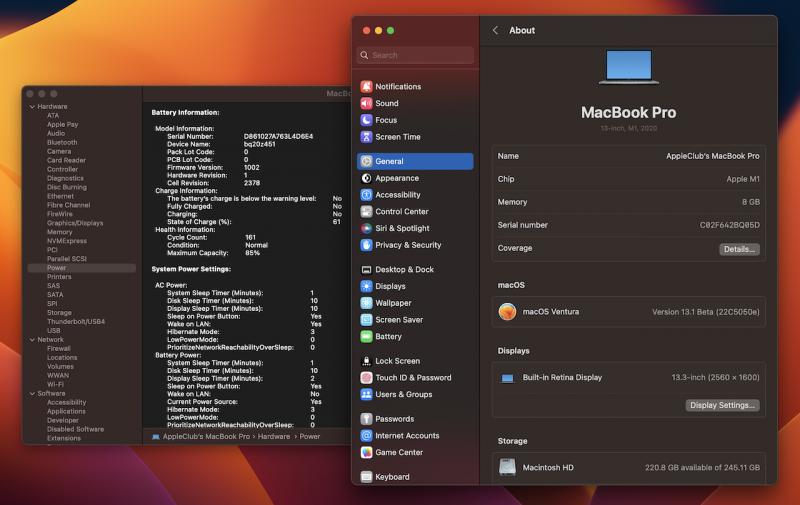Select Memory in the Hardware list

tap(60, 232)
